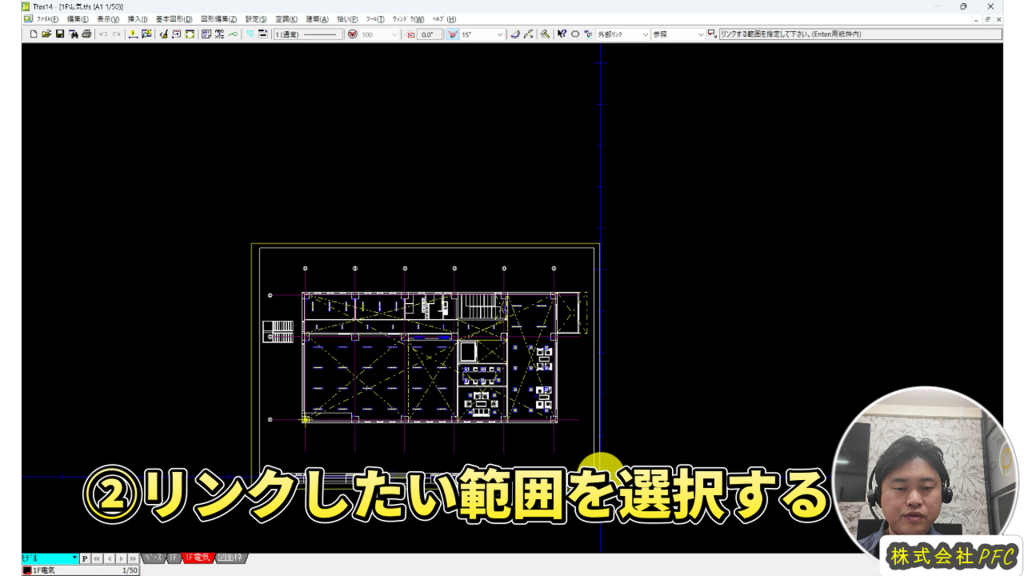Click the Undo arrow icon

coord(103,34)
